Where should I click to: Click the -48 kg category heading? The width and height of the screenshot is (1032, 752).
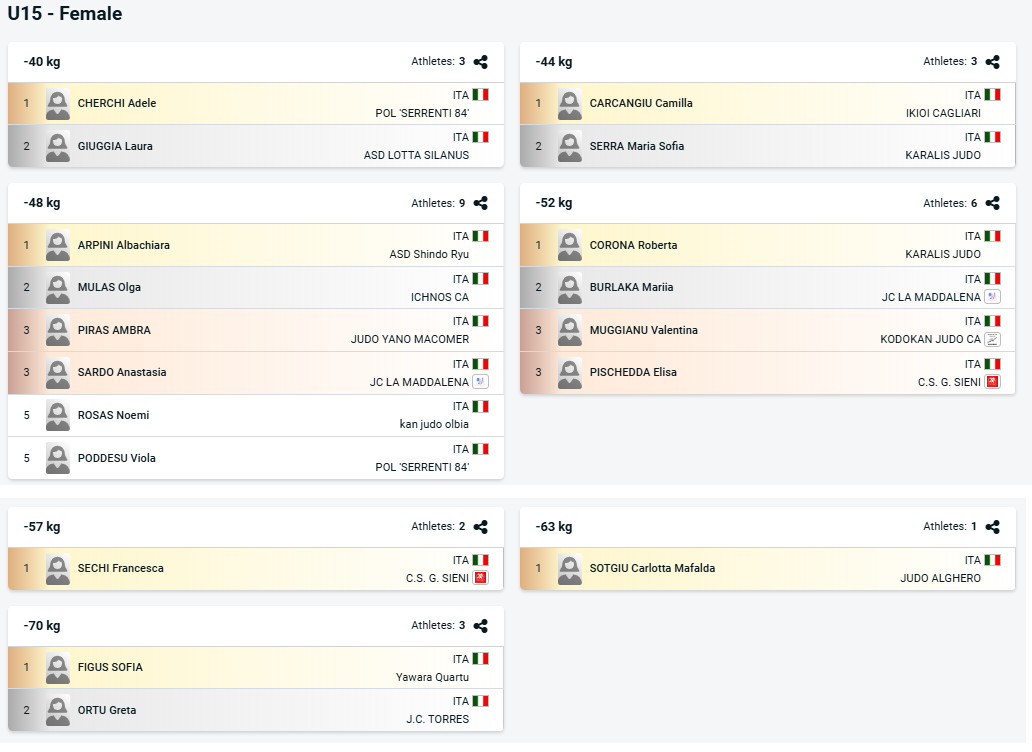tap(42, 203)
